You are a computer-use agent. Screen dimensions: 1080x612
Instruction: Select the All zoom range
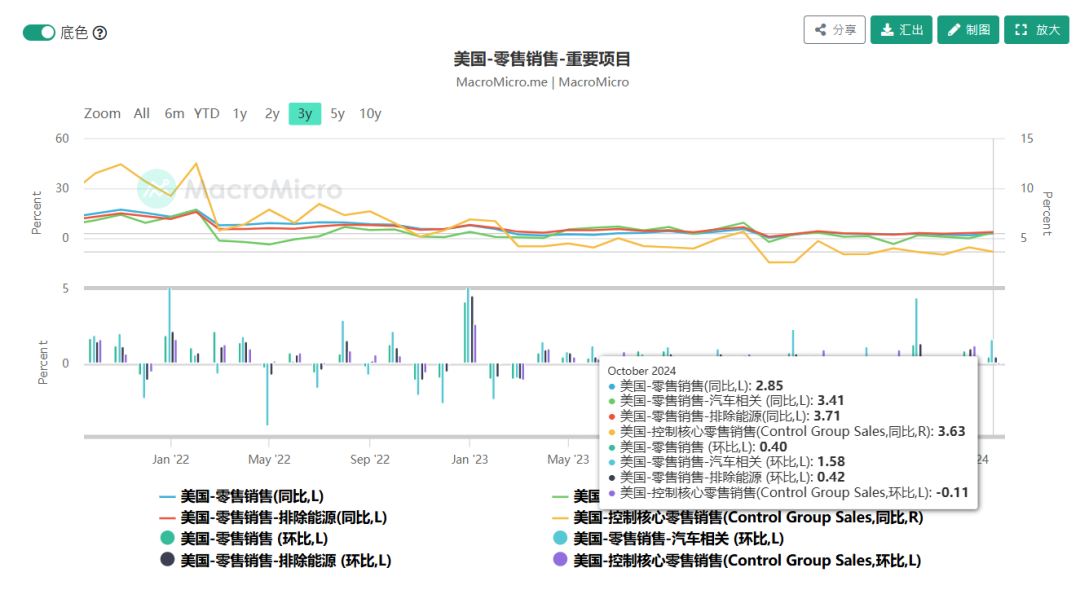coord(142,114)
